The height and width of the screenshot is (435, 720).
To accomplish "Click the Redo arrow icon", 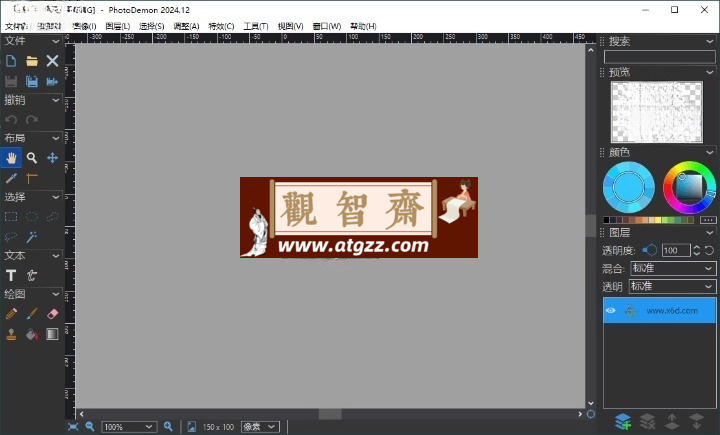I will (x=32, y=120).
